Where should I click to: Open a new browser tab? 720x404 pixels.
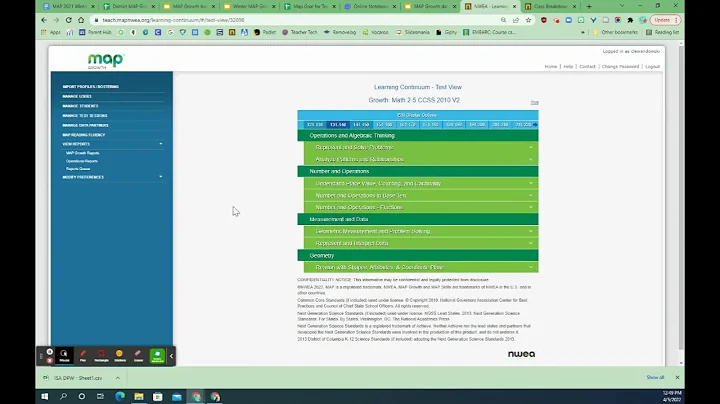(589, 6)
